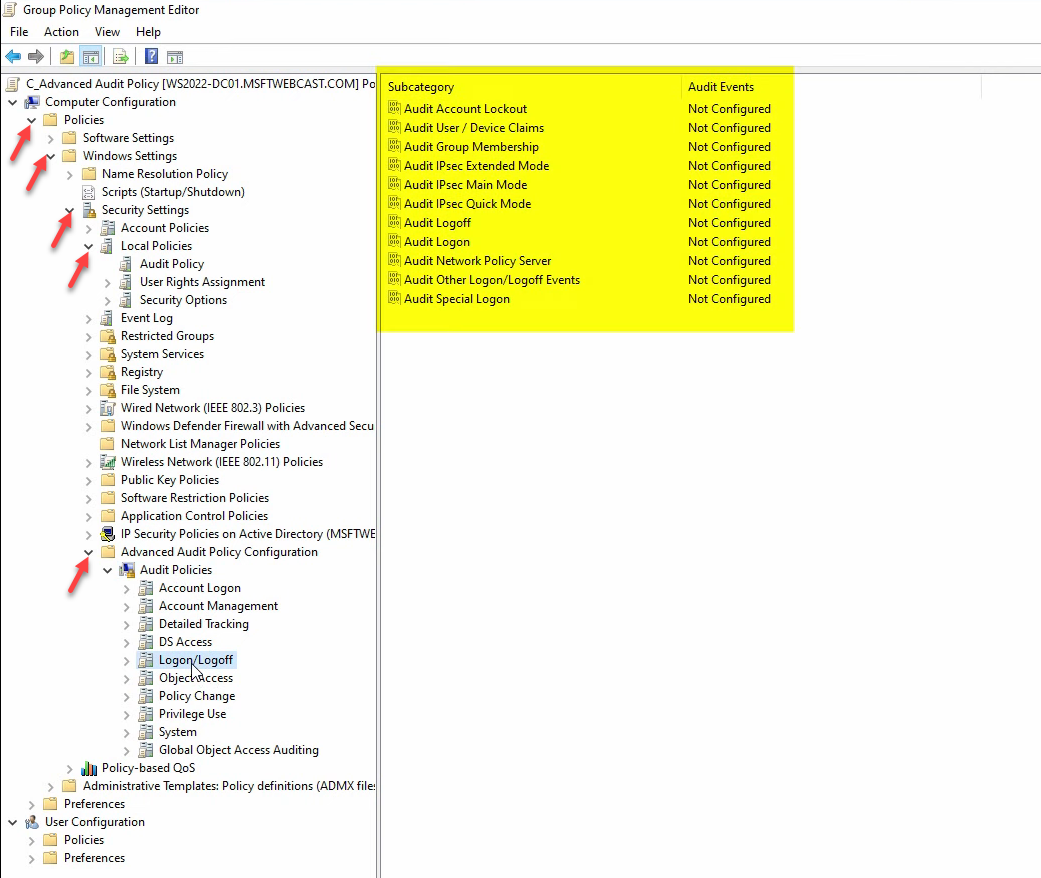Click the Forward arrow toolbar icon
Screen dimensions: 1041x878
36,56
